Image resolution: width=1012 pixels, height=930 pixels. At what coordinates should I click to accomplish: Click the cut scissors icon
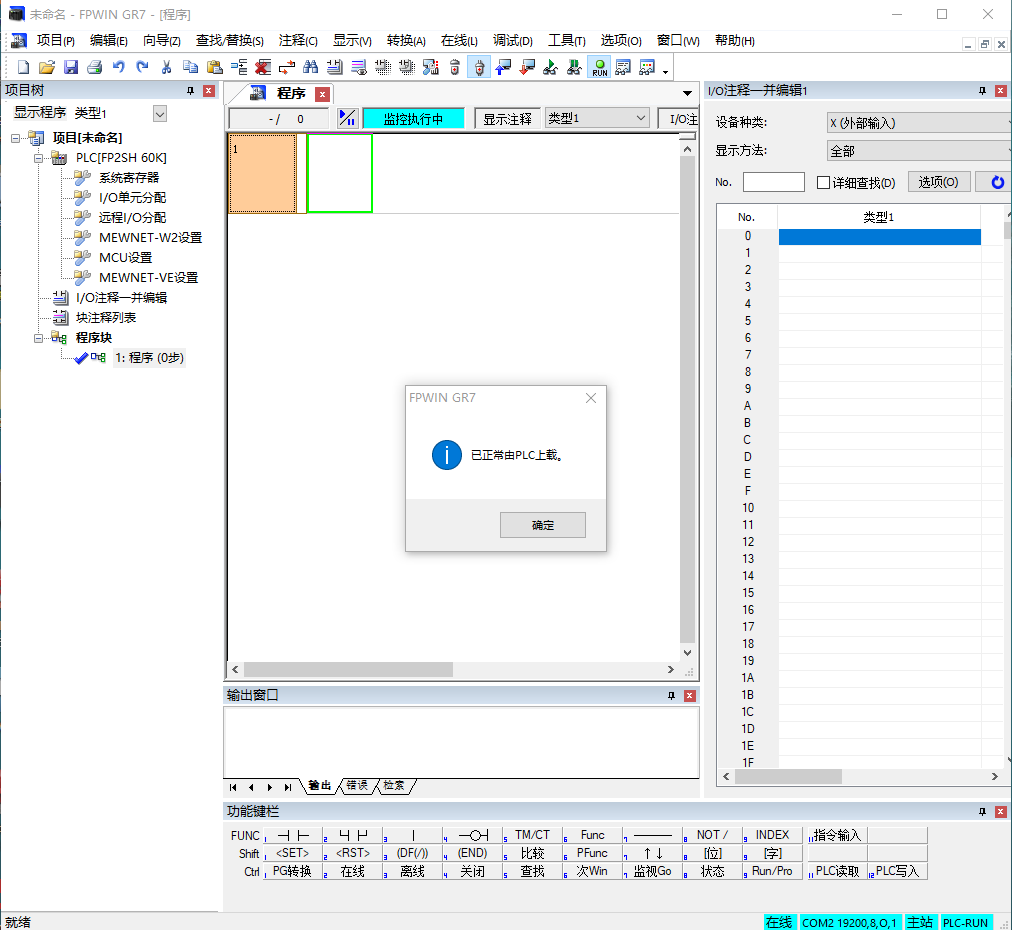point(166,67)
